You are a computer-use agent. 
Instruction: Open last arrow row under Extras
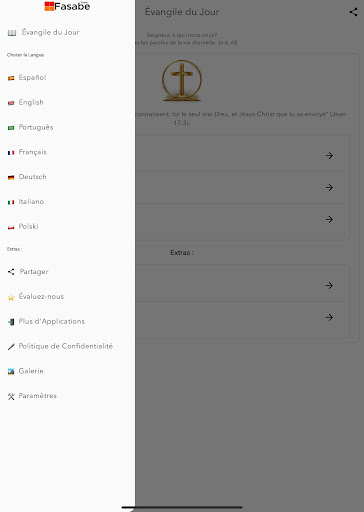[240, 317]
